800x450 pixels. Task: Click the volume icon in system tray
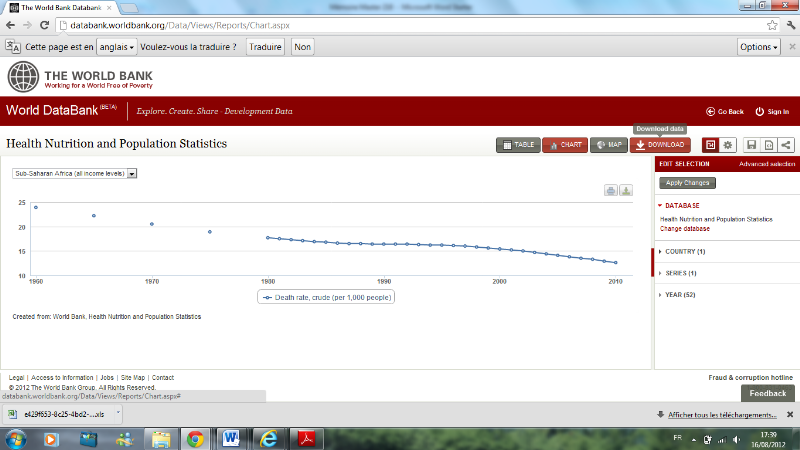coord(736,439)
